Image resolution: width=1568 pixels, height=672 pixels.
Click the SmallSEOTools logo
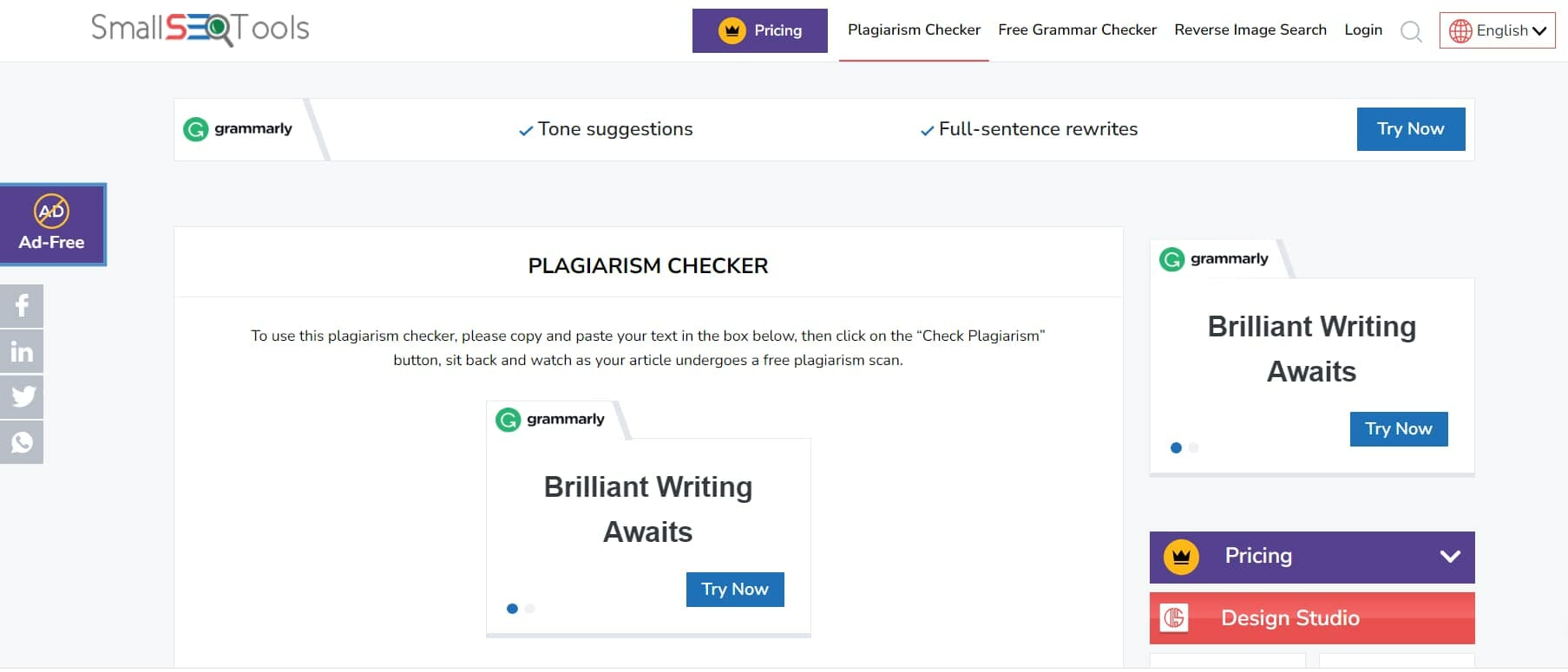(200, 29)
